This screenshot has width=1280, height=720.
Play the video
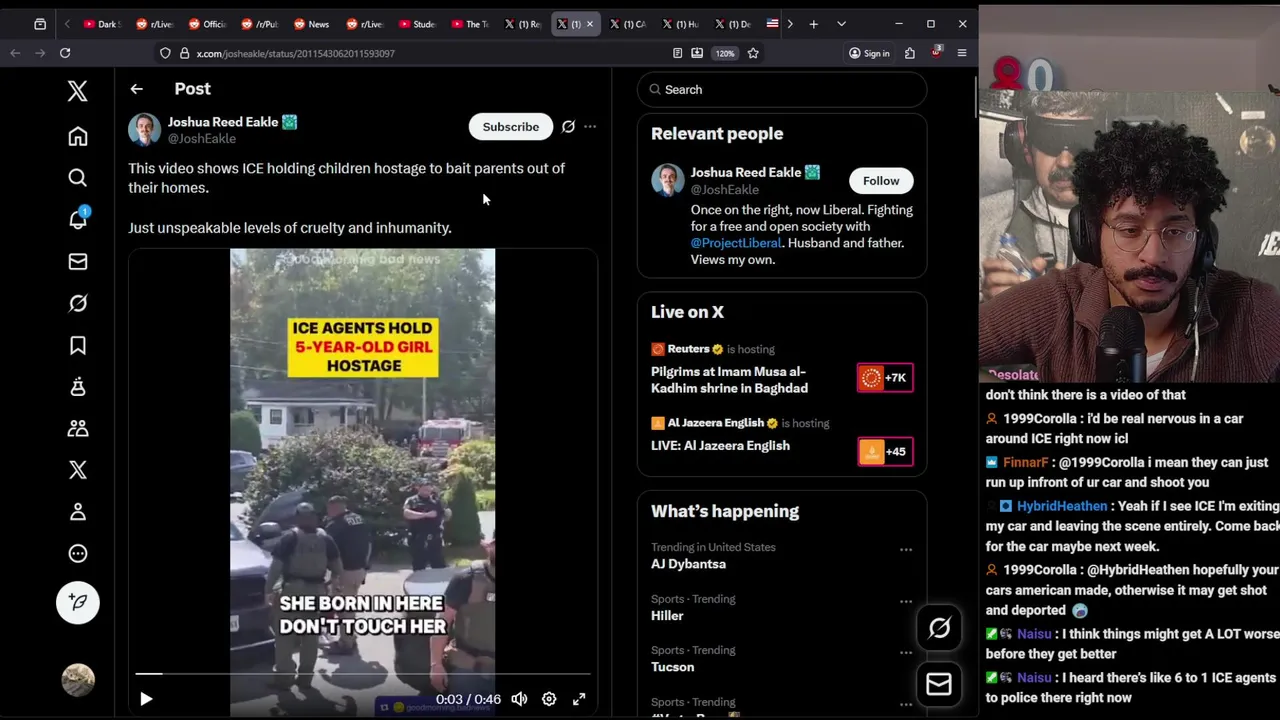click(x=146, y=699)
